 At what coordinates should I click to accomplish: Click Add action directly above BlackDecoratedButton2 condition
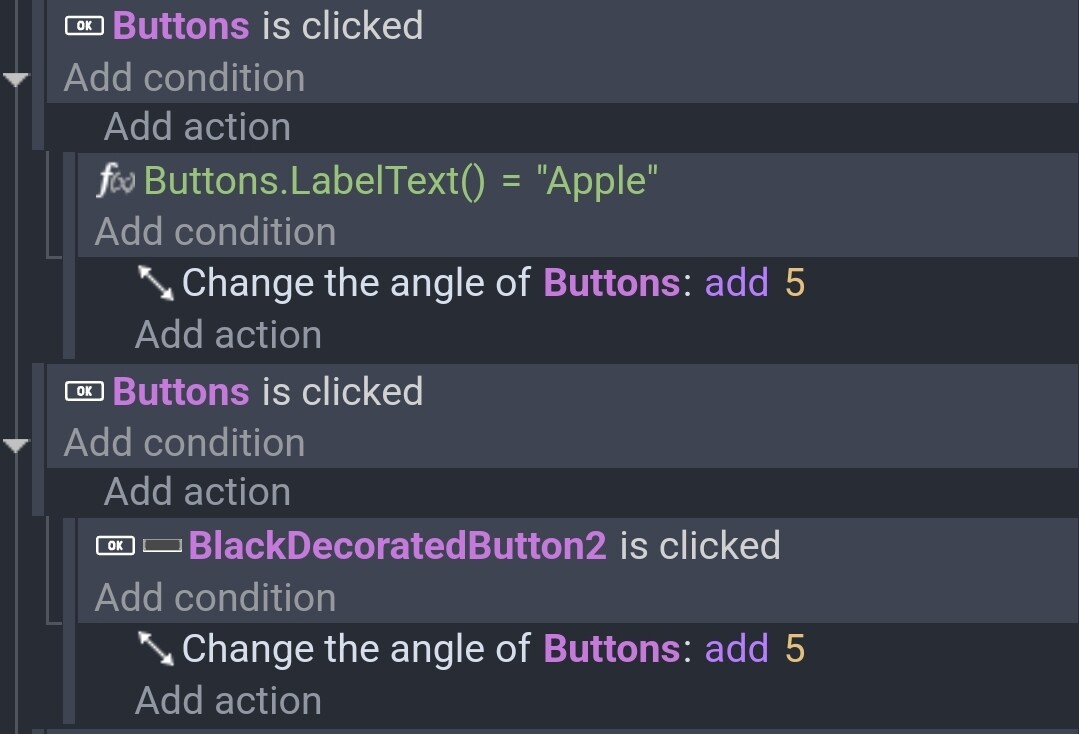tap(197, 493)
